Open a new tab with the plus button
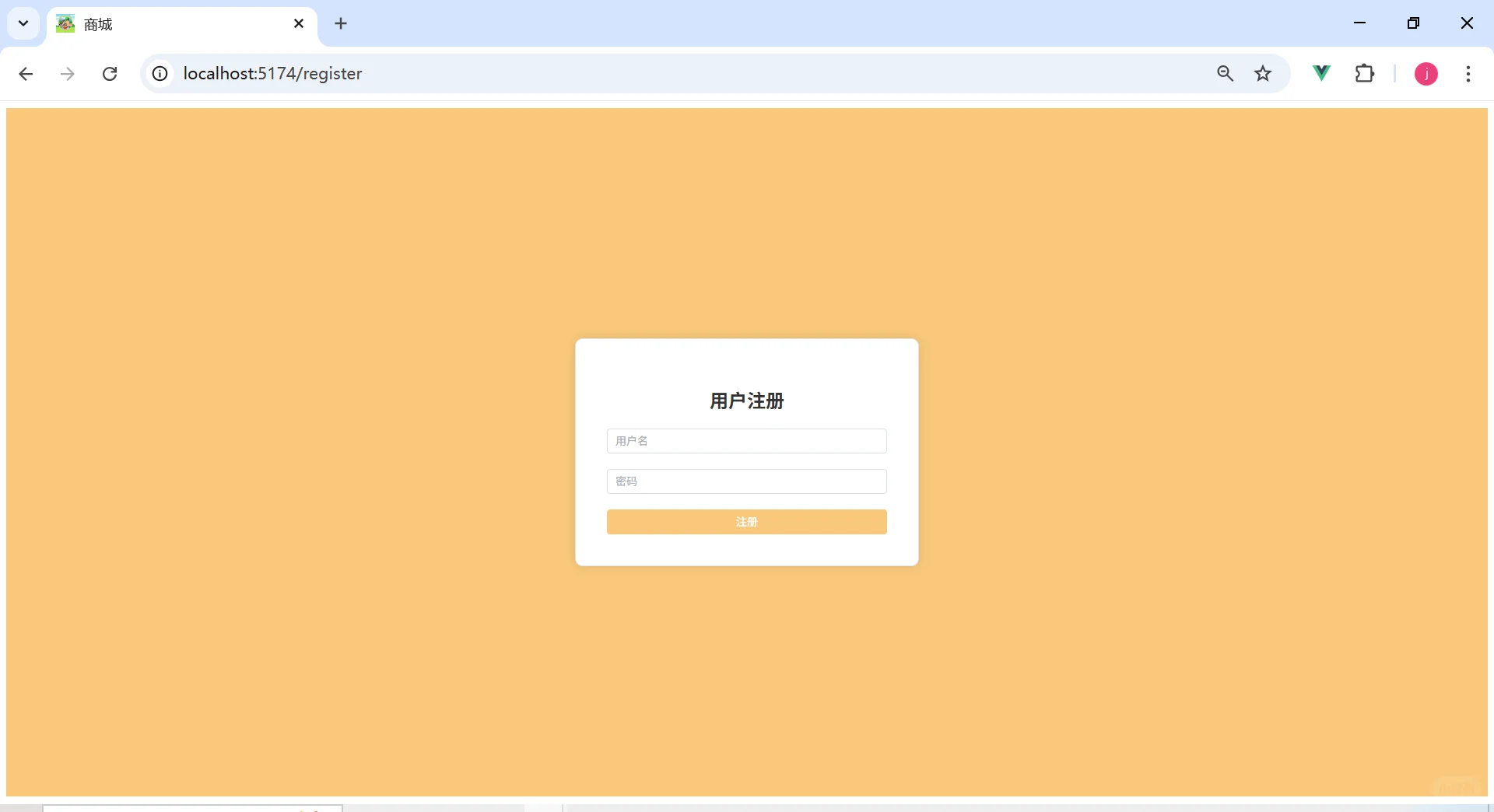This screenshot has height=812, width=1494. point(342,24)
